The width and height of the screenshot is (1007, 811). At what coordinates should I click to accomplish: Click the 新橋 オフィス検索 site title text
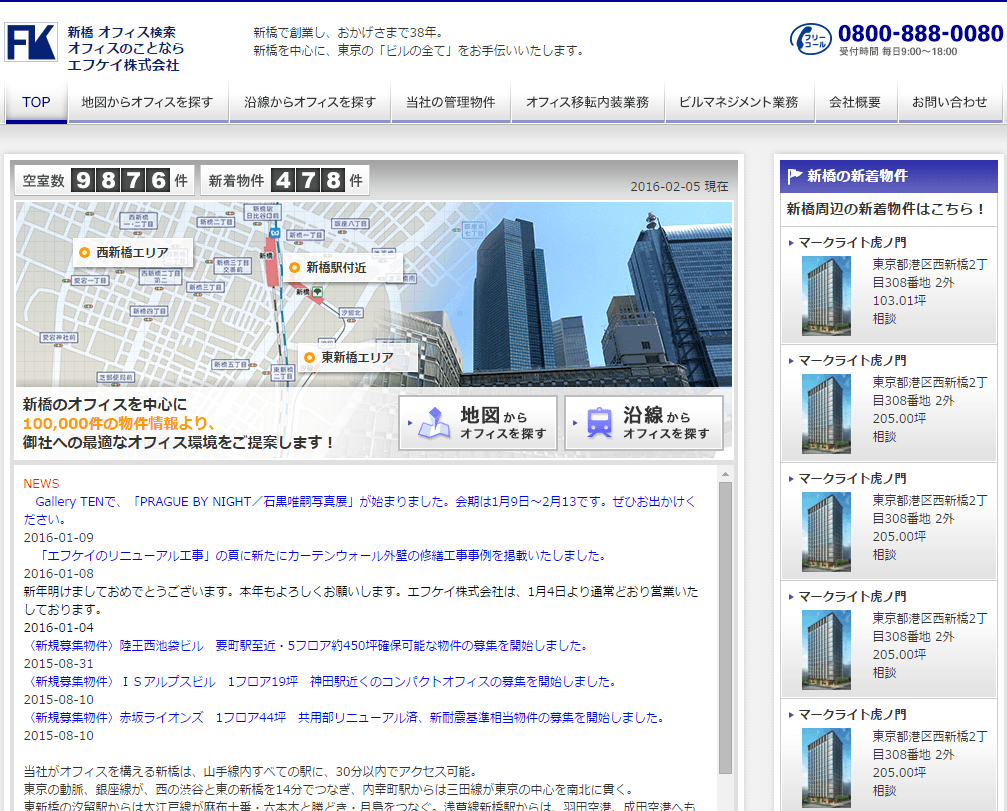coord(121,32)
